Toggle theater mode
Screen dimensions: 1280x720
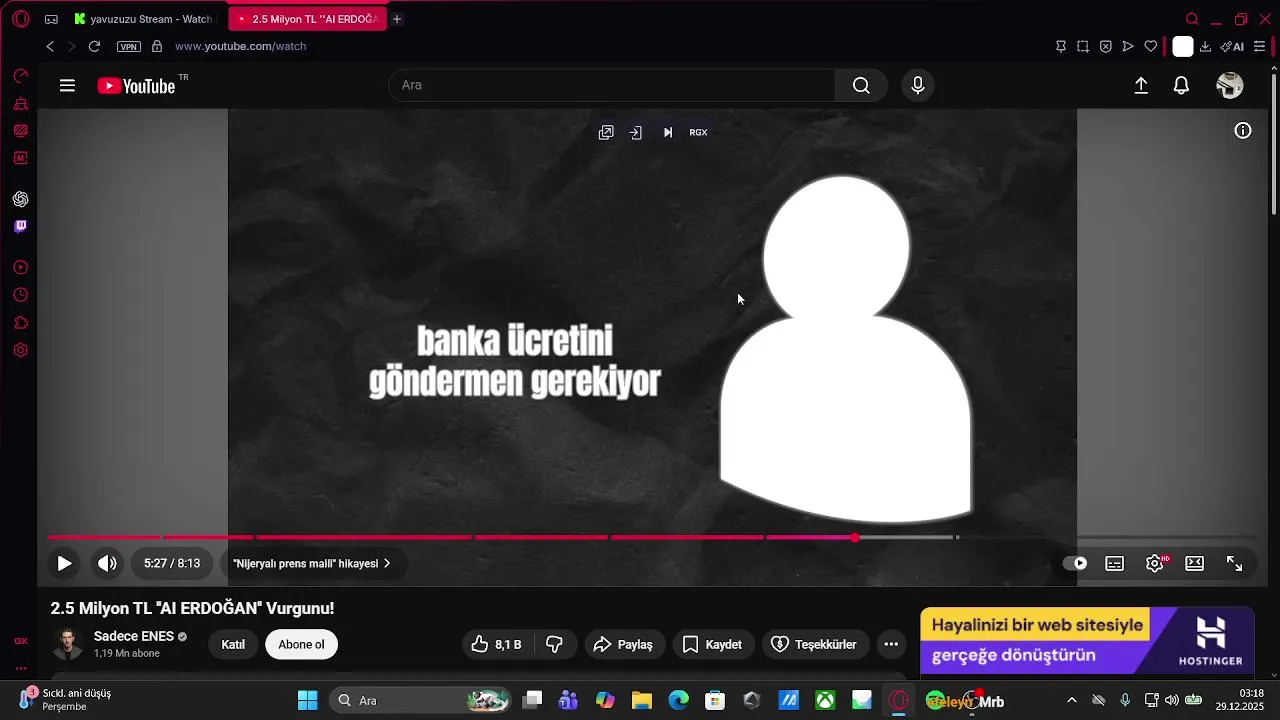pyautogui.click(x=1194, y=563)
